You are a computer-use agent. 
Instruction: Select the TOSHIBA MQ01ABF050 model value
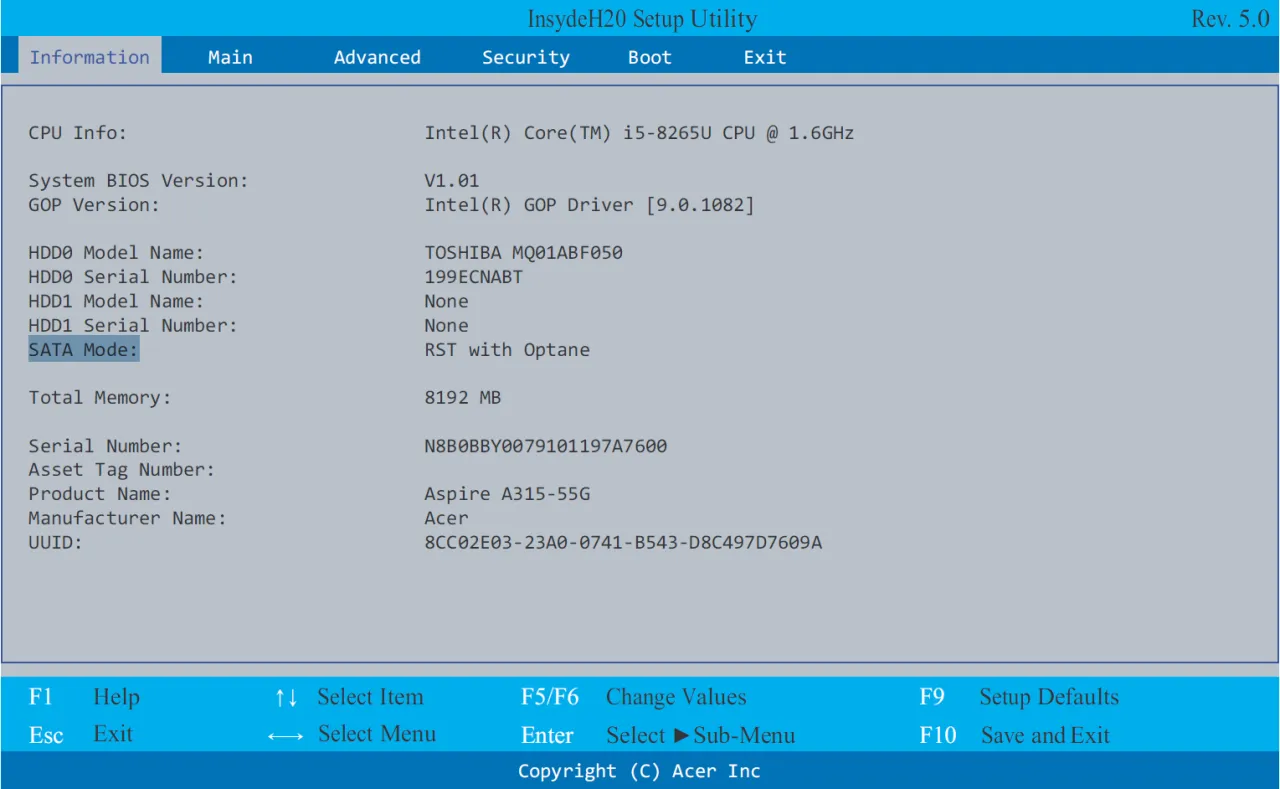click(x=524, y=253)
